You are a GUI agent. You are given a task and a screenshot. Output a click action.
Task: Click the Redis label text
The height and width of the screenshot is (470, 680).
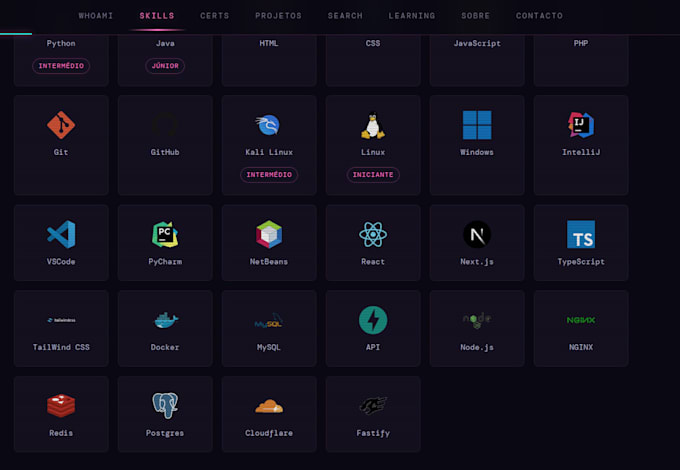[x=61, y=433]
